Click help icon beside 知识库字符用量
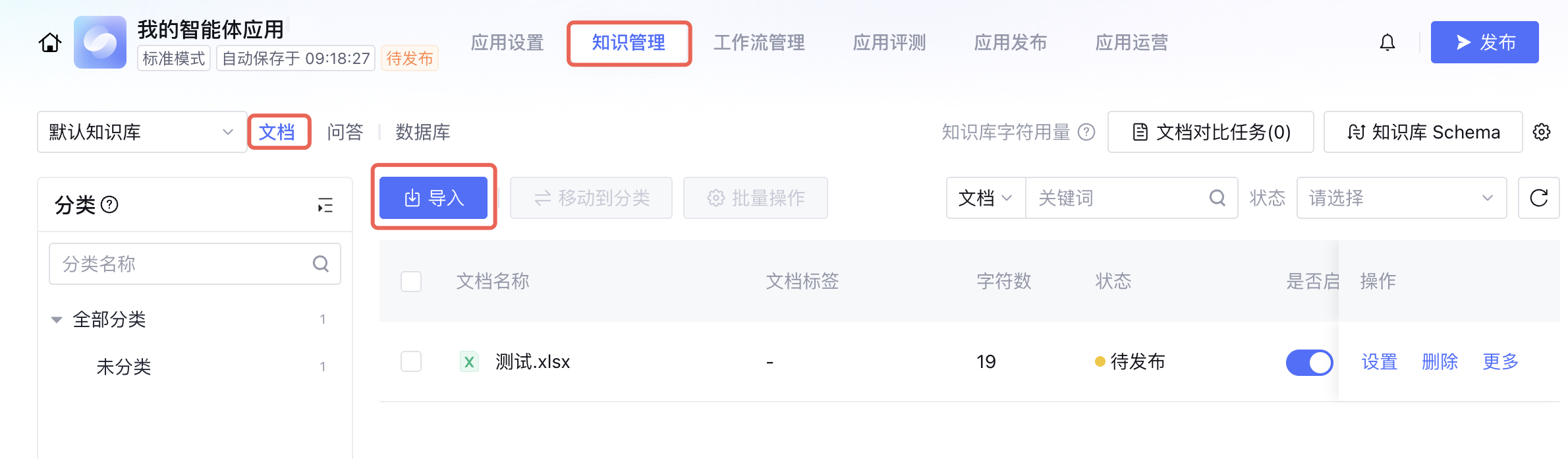 [1086, 132]
